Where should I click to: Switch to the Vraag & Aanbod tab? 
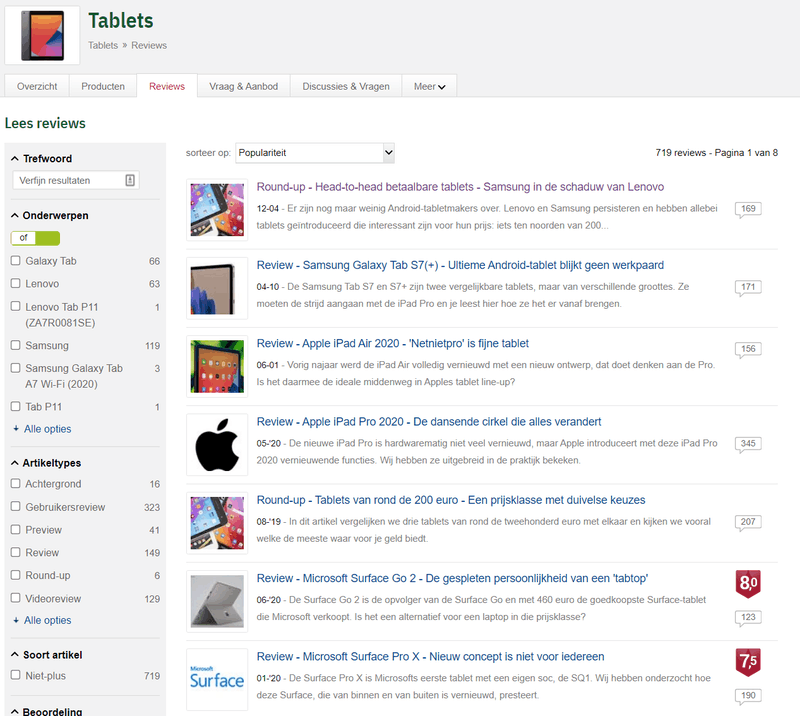click(244, 86)
